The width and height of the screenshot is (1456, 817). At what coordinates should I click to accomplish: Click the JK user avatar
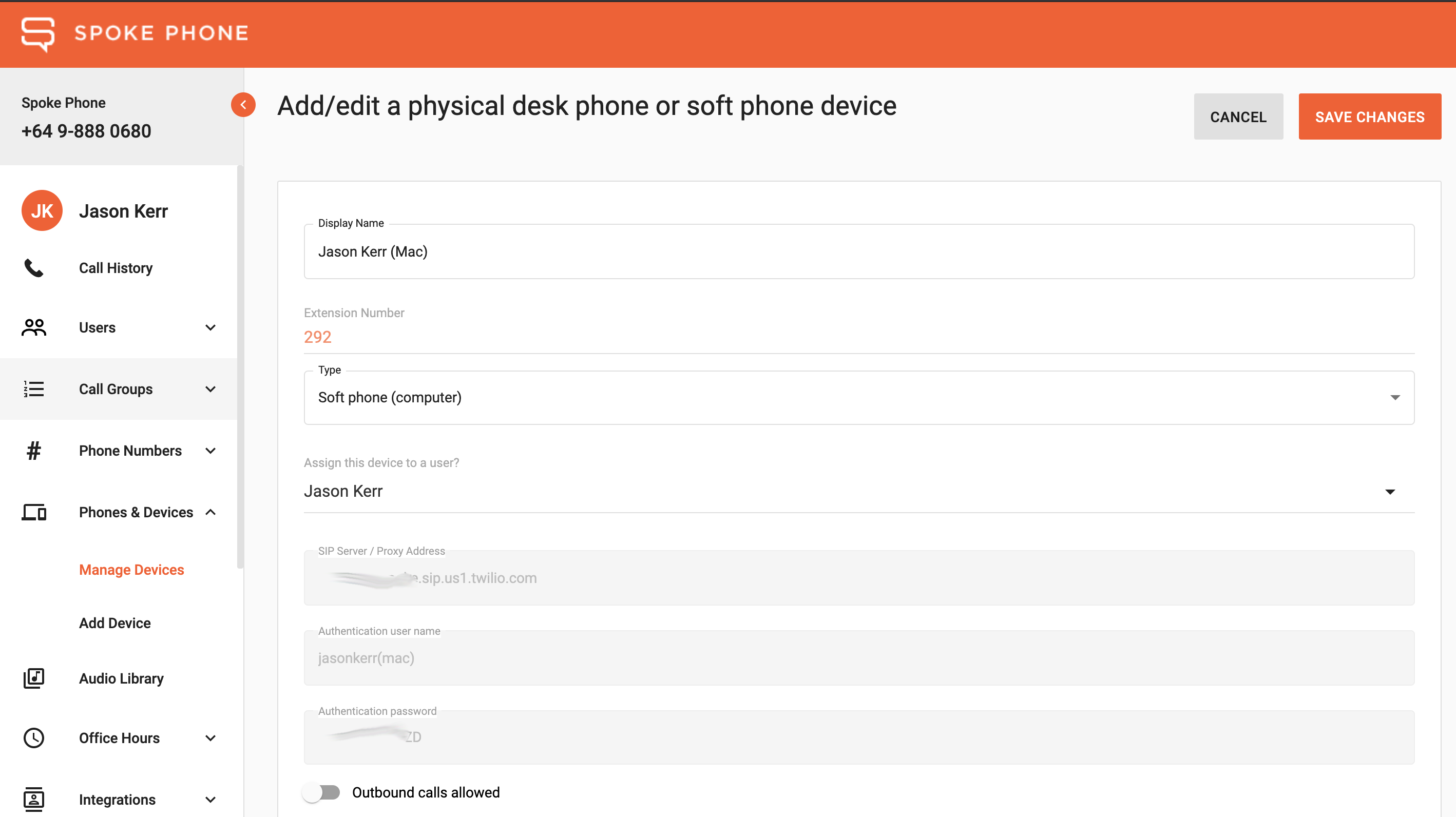tap(42, 211)
